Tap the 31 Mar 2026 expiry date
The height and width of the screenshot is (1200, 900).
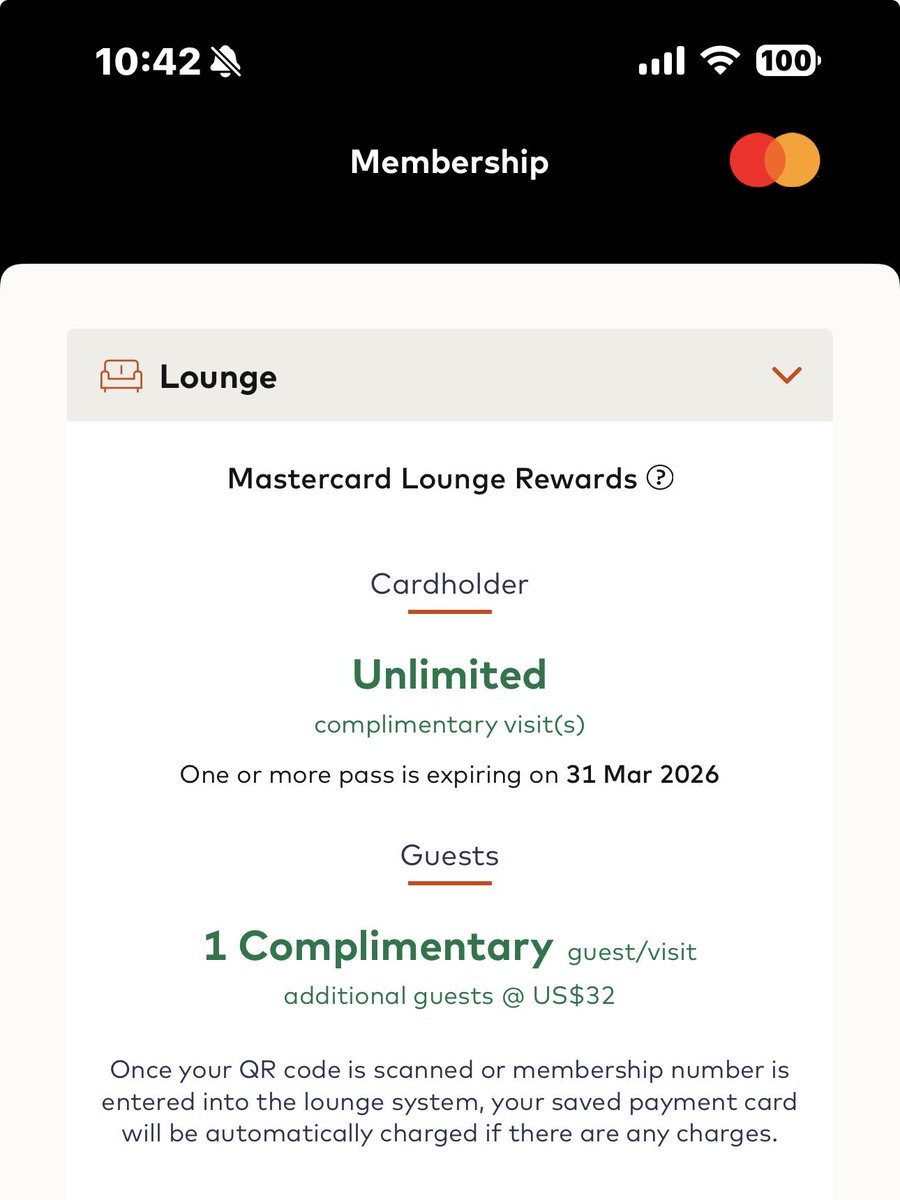(642, 775)
